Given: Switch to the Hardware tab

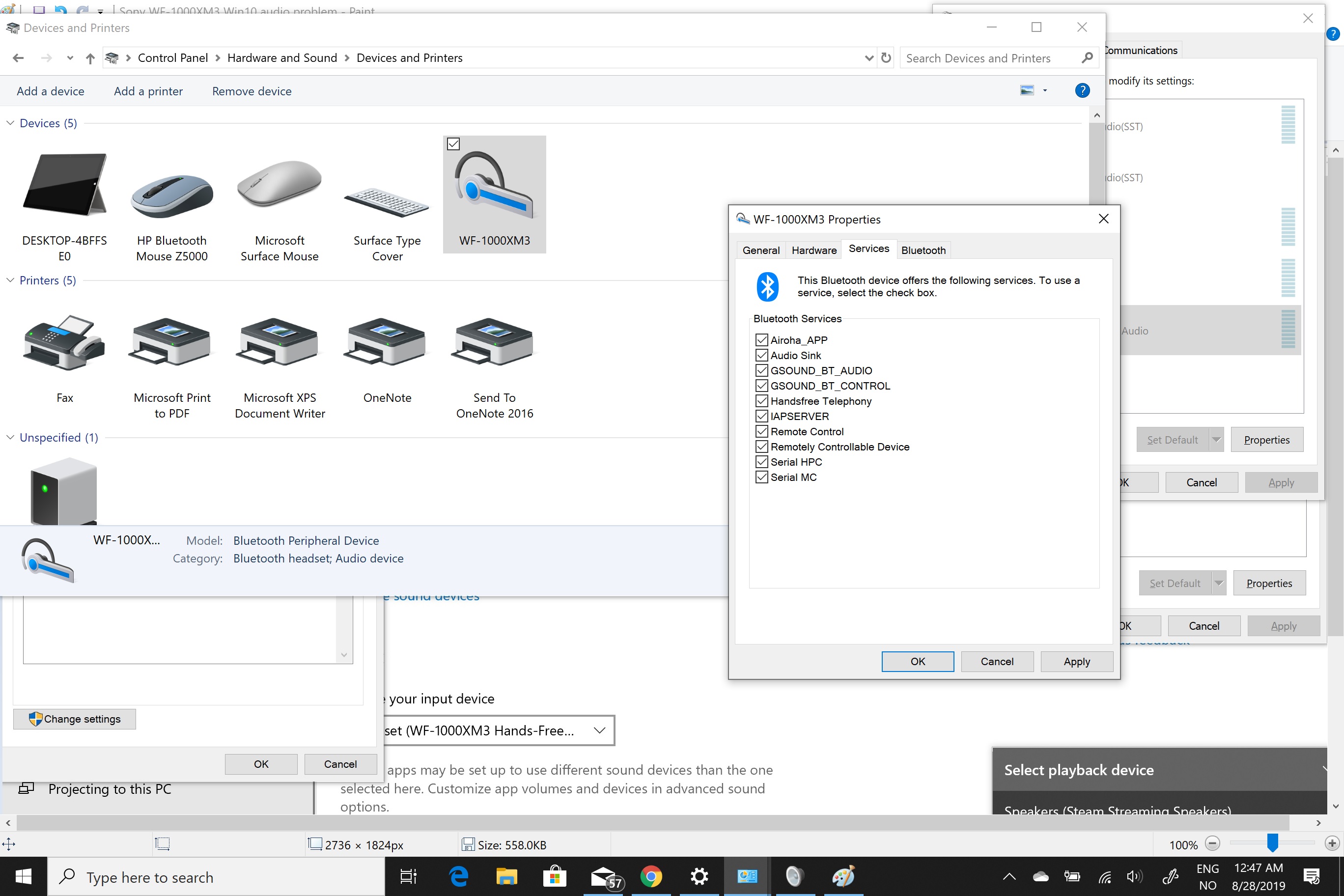Looking at the screenshot, I should point(813,251).
